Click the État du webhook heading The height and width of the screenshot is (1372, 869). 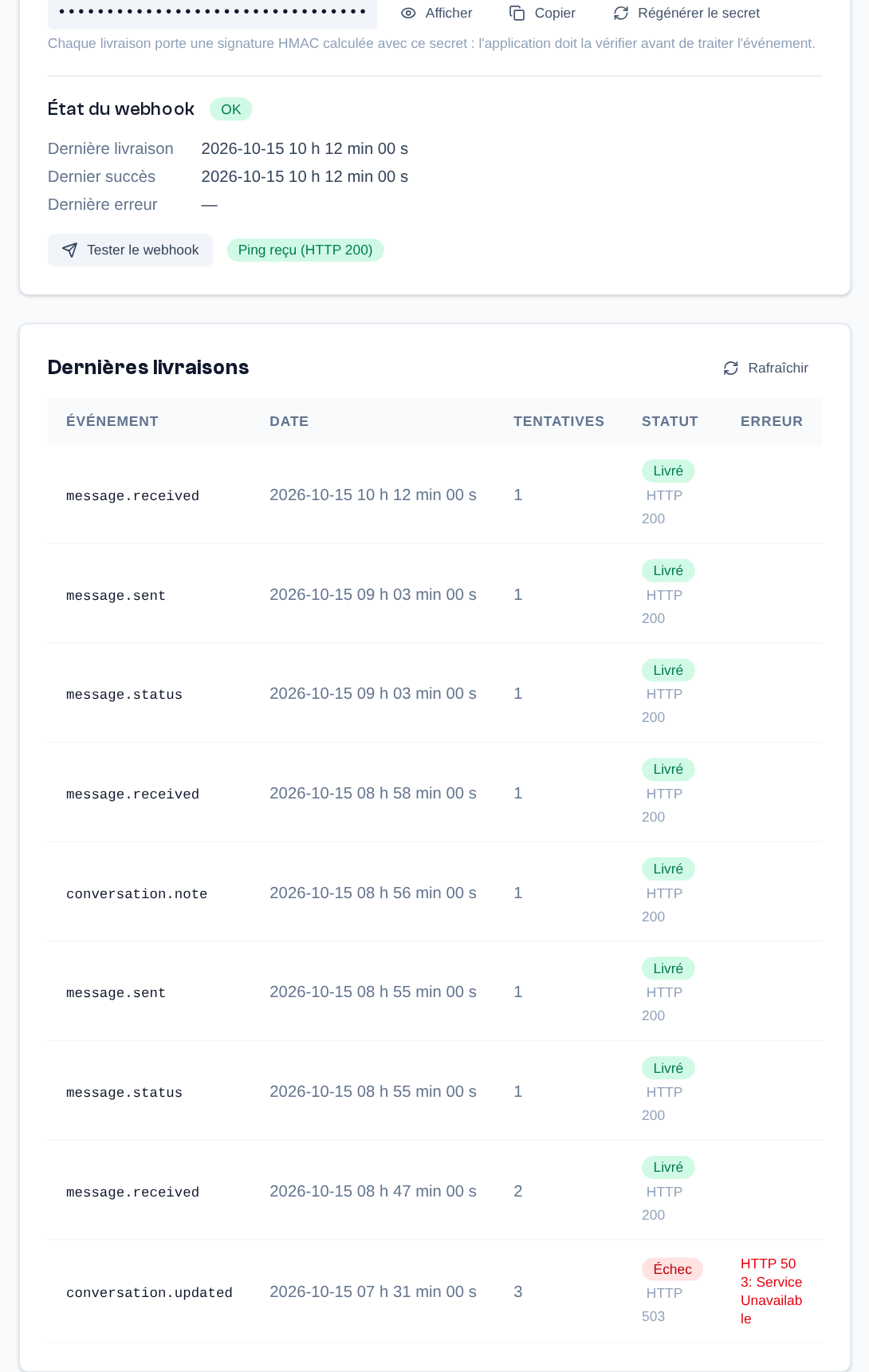[121, 108]
